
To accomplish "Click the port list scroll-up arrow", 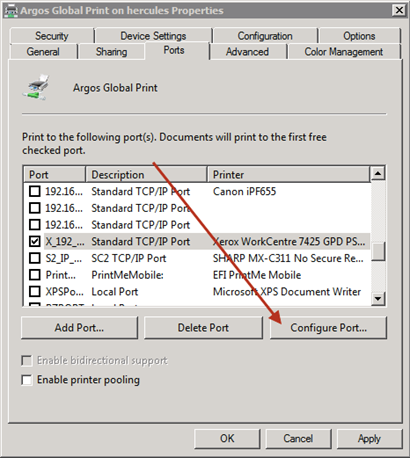I will (x=378, y=173).
